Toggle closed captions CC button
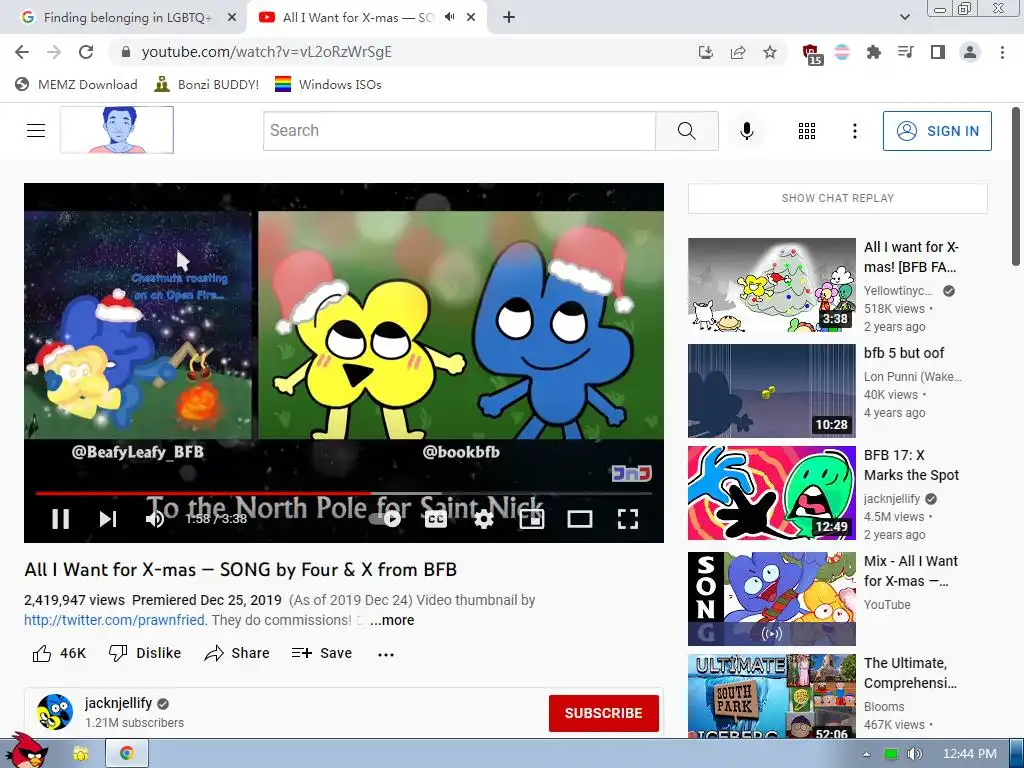 click(436, 519)
